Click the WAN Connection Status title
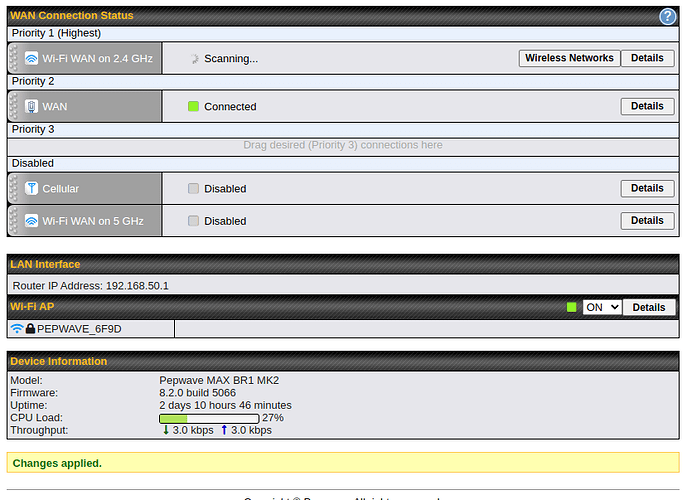687x500 pixels. (x=72, y=15)
